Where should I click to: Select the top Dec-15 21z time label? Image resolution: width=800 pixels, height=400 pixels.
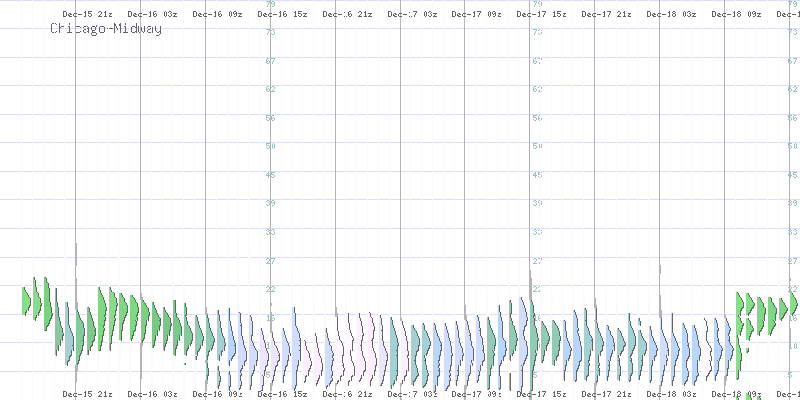[x=86, y=15]
